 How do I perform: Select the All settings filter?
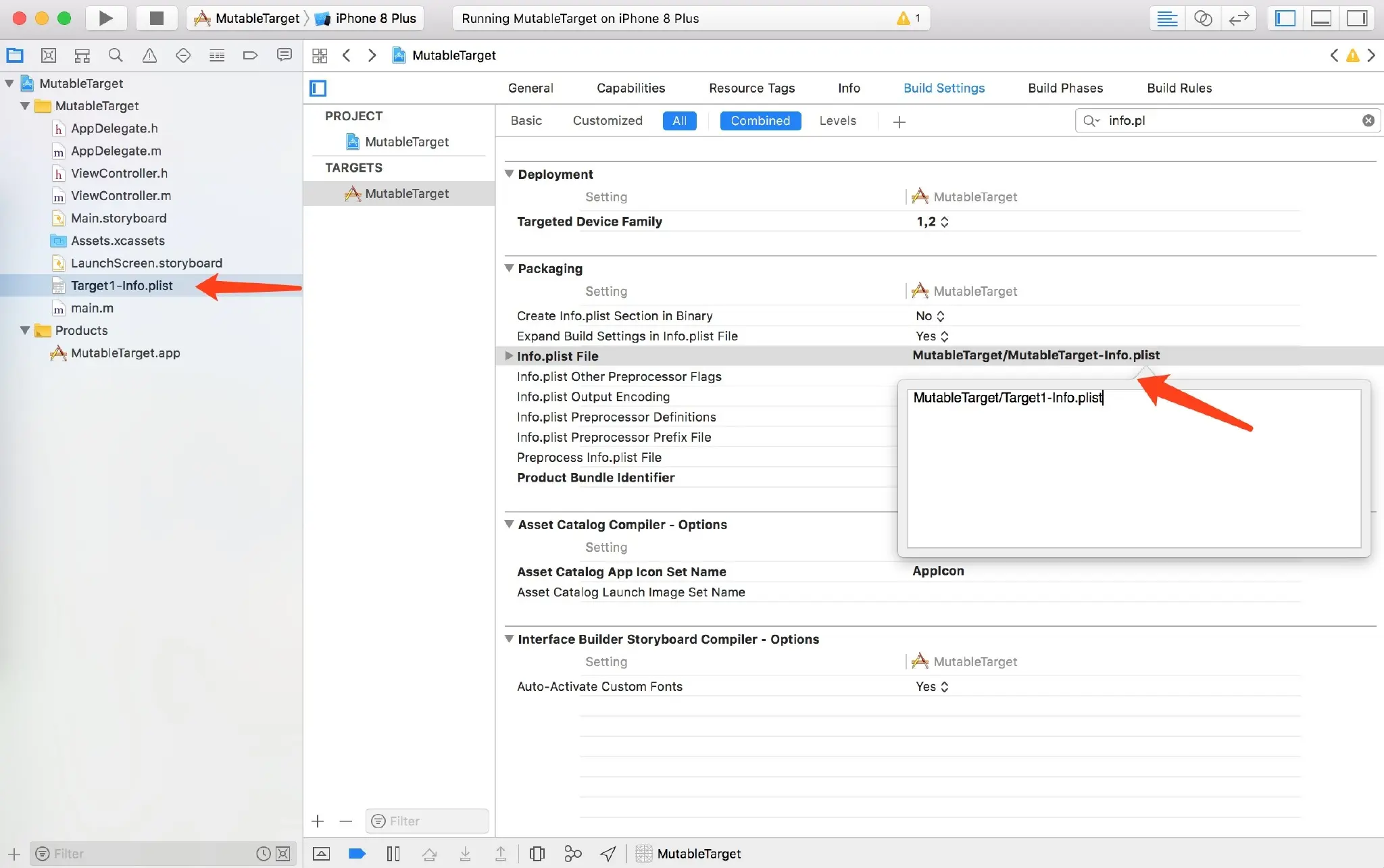click(x=679, y=120)
